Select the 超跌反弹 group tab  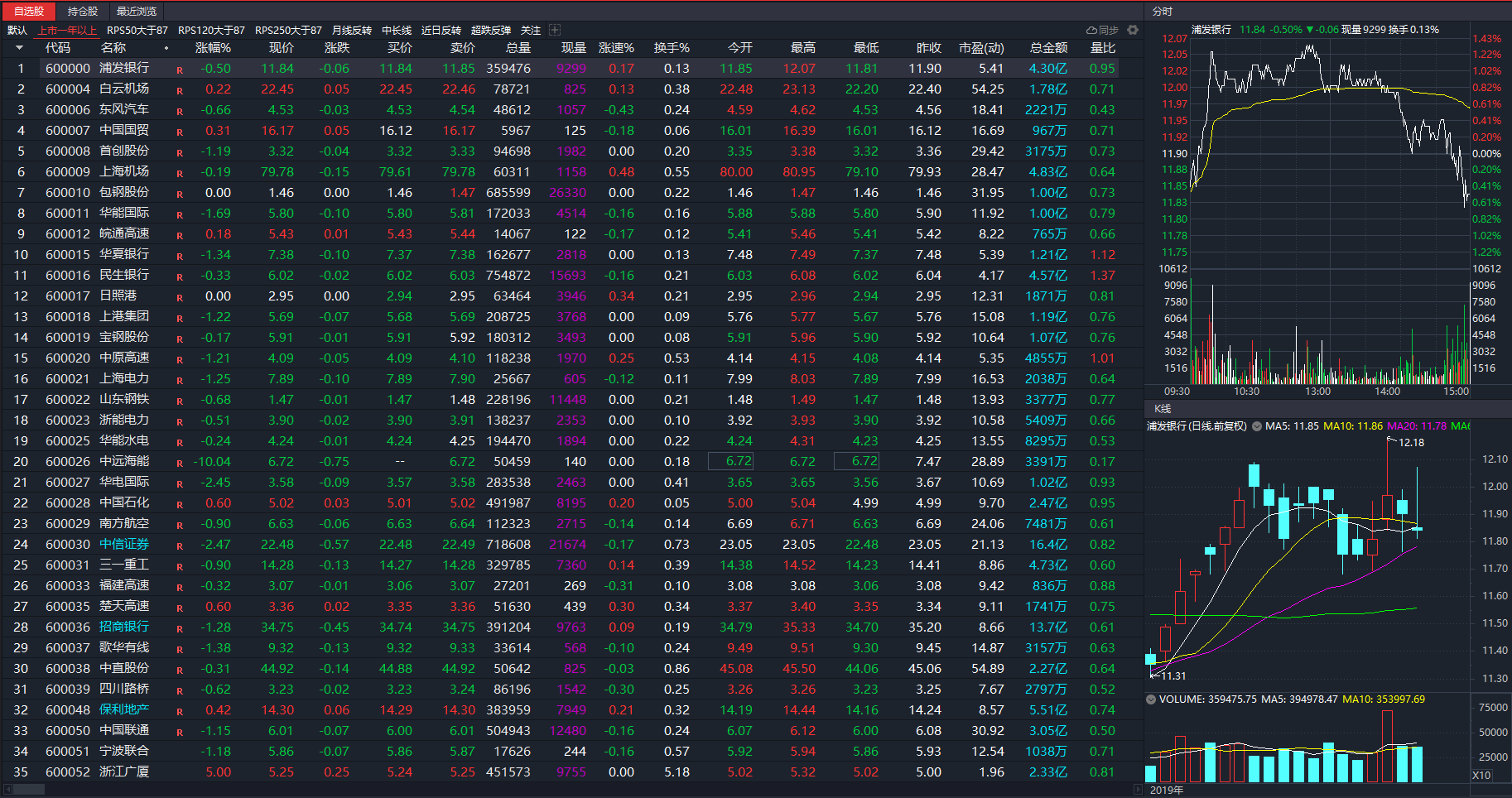click(491, 30)
